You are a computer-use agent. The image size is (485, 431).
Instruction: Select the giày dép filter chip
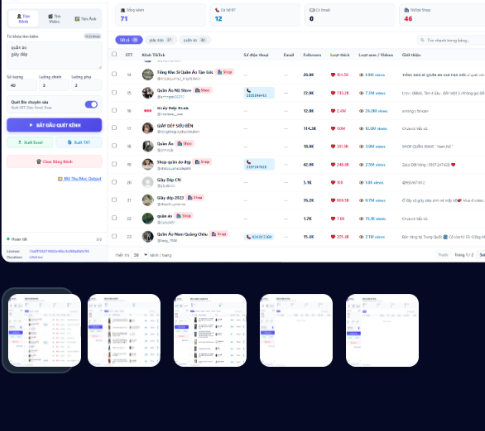tap(161, 40)
